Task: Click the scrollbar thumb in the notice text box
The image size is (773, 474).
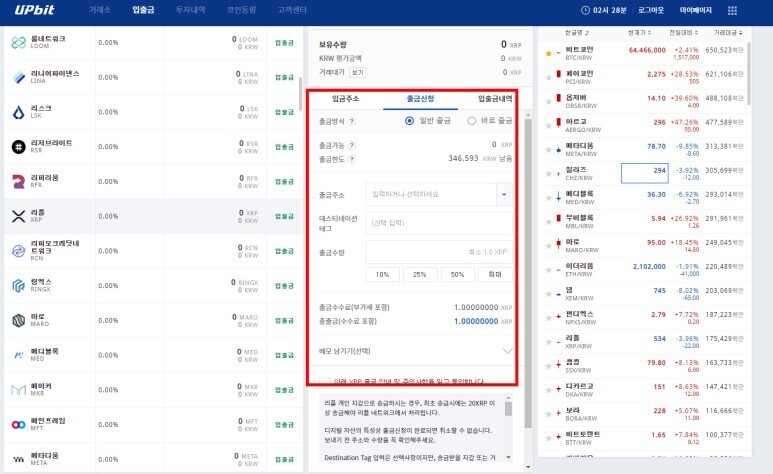Action: pos(508,409)
